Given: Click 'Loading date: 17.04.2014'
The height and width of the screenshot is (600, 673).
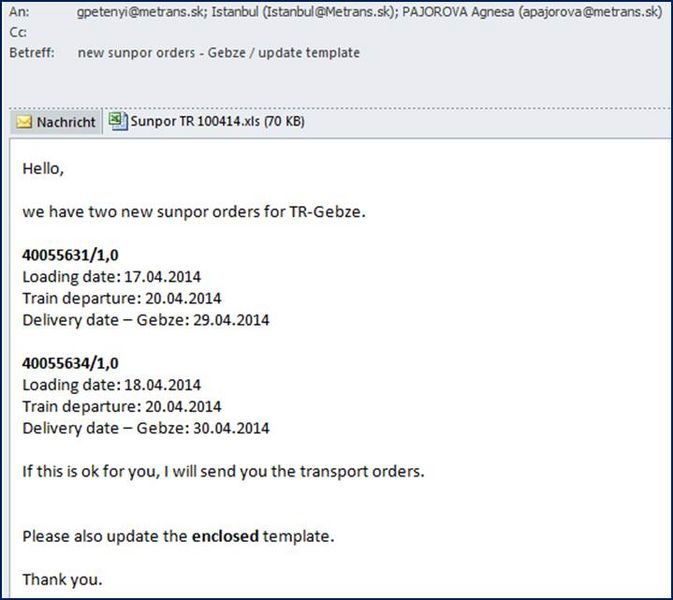Looking at the screenshot, I should coord(112,277).
